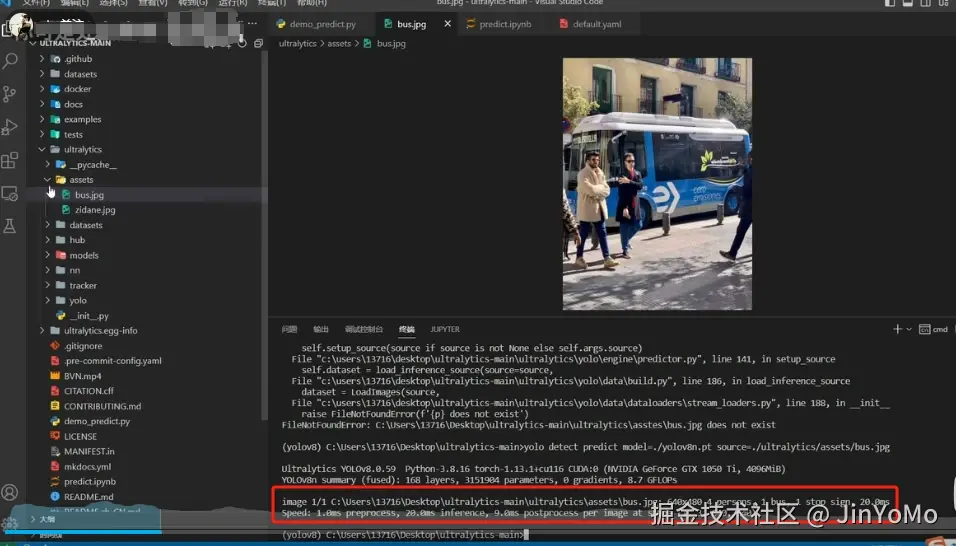Viewport: 956px width, 546px height.
Task: Click the Explorer panel vertical scrollbar
Action: click(265, 235)
